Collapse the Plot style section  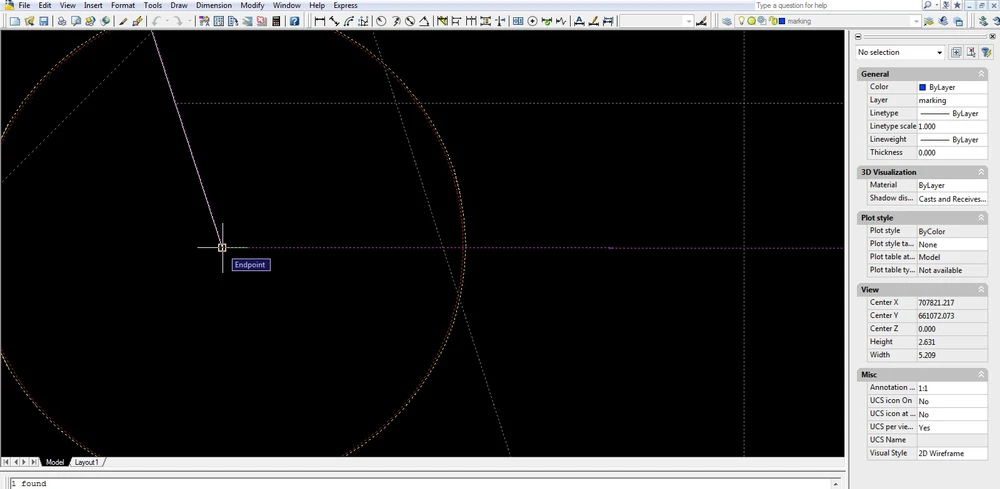click(x=981, y=218)
